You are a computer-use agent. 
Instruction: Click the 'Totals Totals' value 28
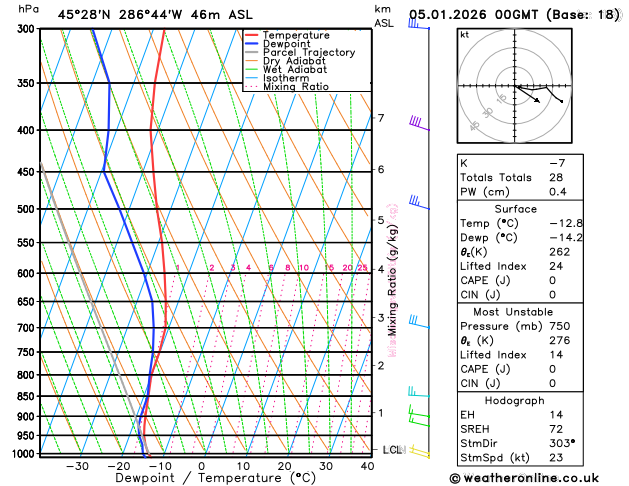click(x=556, y=177)
